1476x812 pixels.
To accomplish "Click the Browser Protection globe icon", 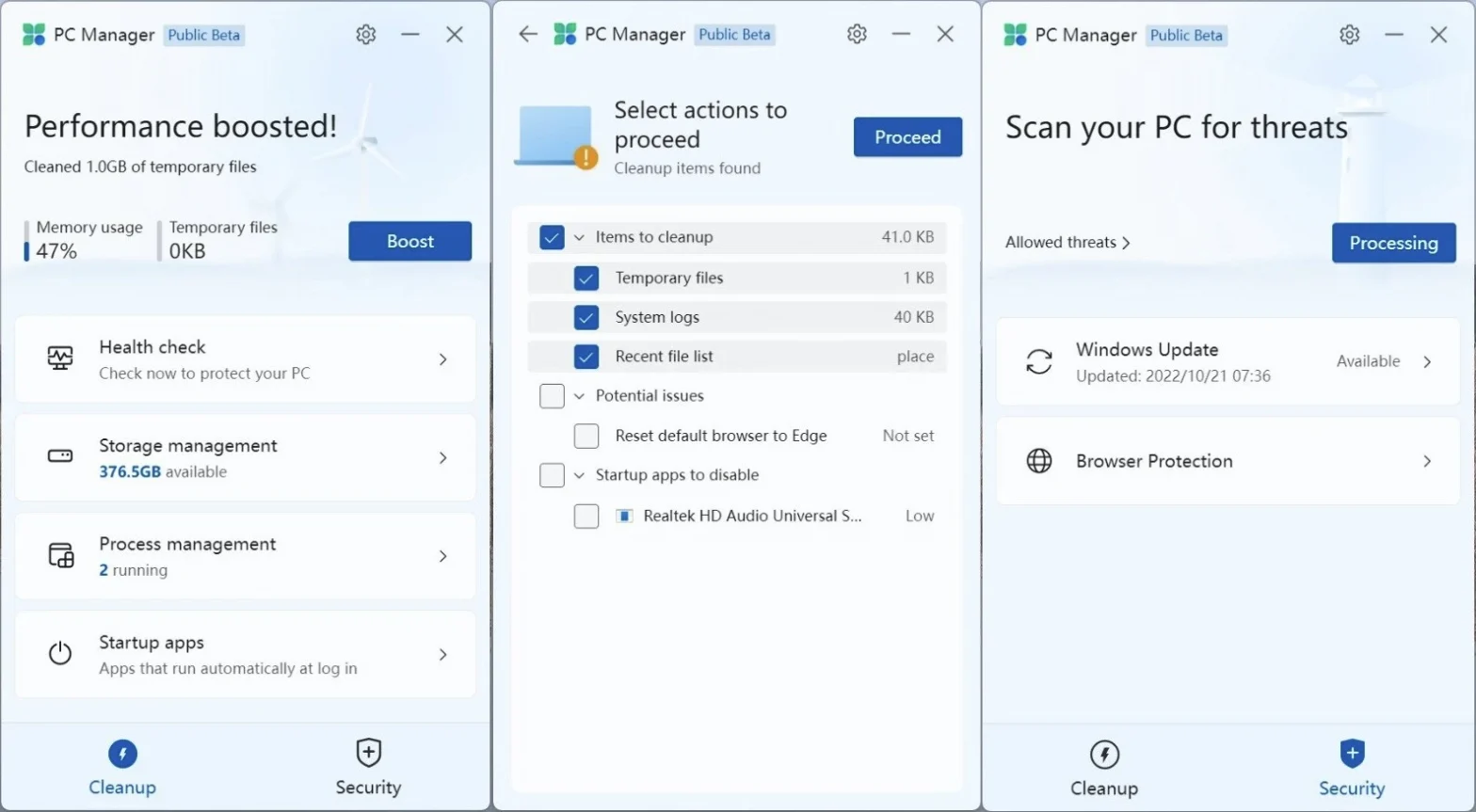I will tap(1039, 461).
